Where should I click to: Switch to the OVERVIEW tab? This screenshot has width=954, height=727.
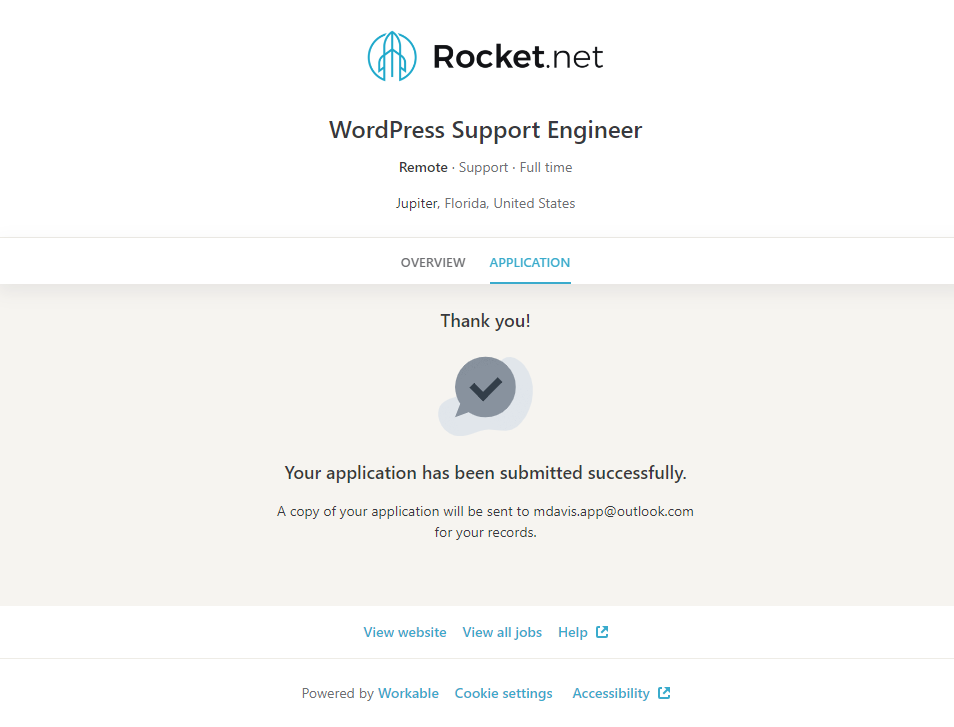[x=433, y=263]
